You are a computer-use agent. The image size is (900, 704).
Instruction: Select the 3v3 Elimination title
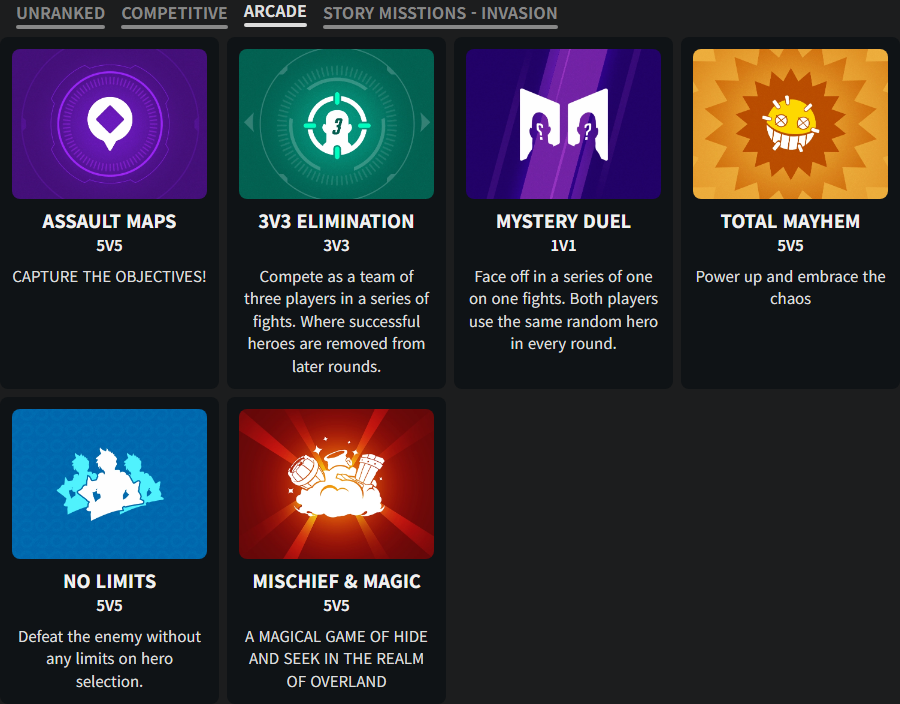(x=336, y=221)
